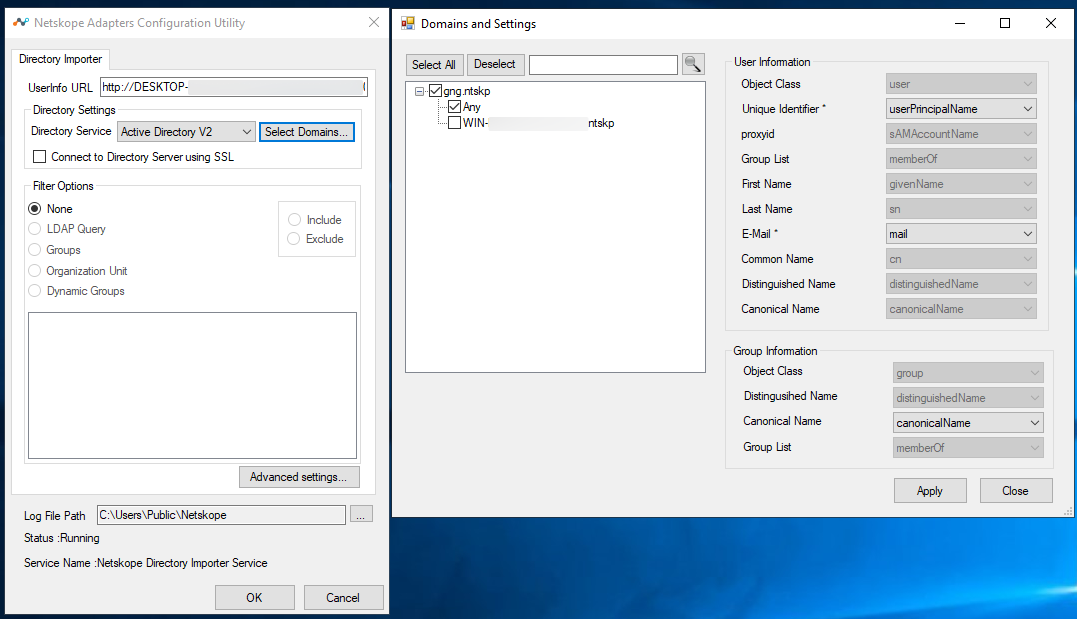
Task: Open Canonical Name dropdown under Group Information
Action: coord(1037,422)
